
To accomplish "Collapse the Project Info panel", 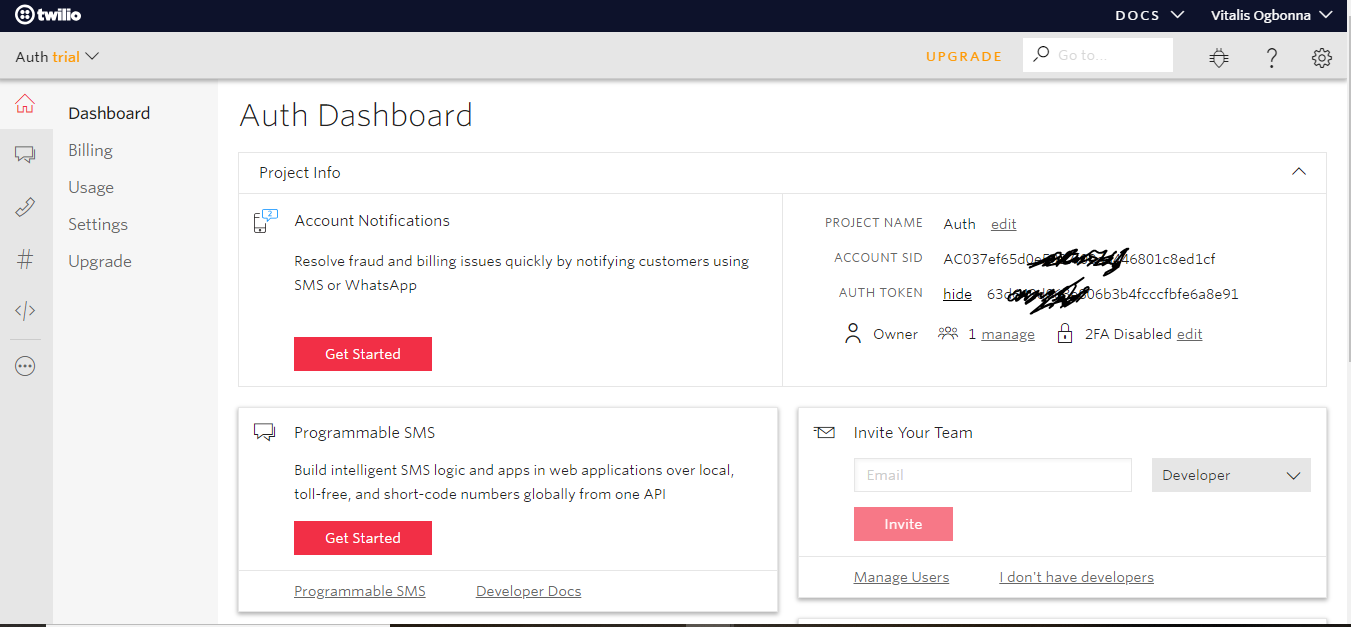I will (1299, 172).
